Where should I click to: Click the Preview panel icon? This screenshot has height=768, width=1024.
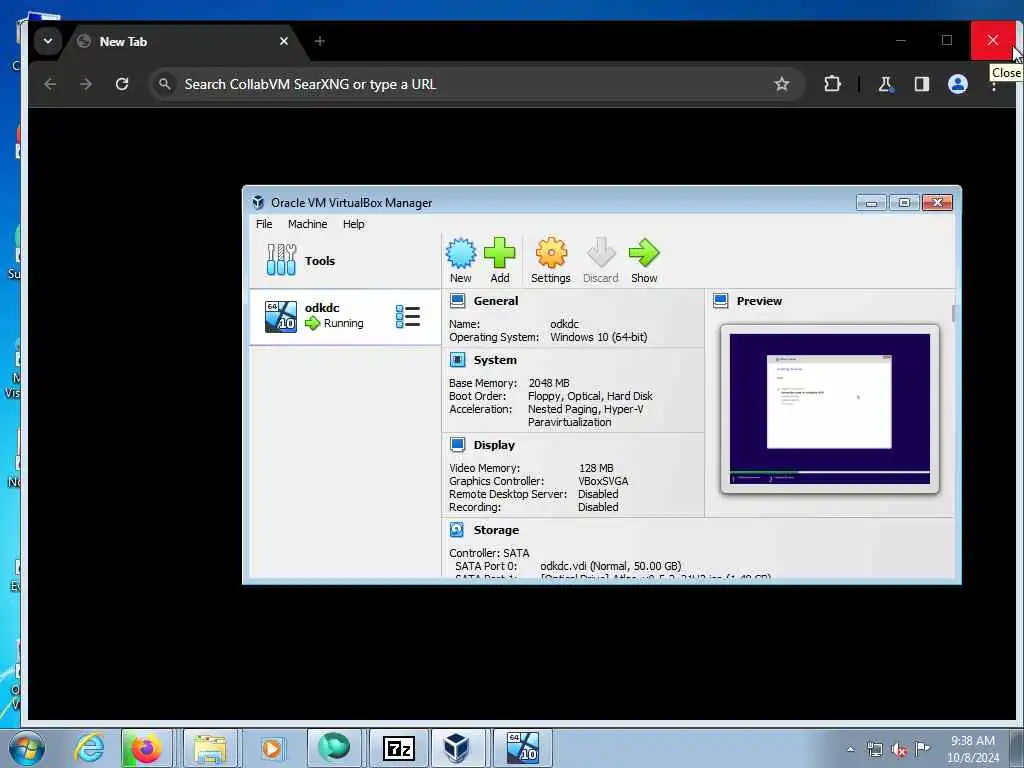click(x=721, y=301)
